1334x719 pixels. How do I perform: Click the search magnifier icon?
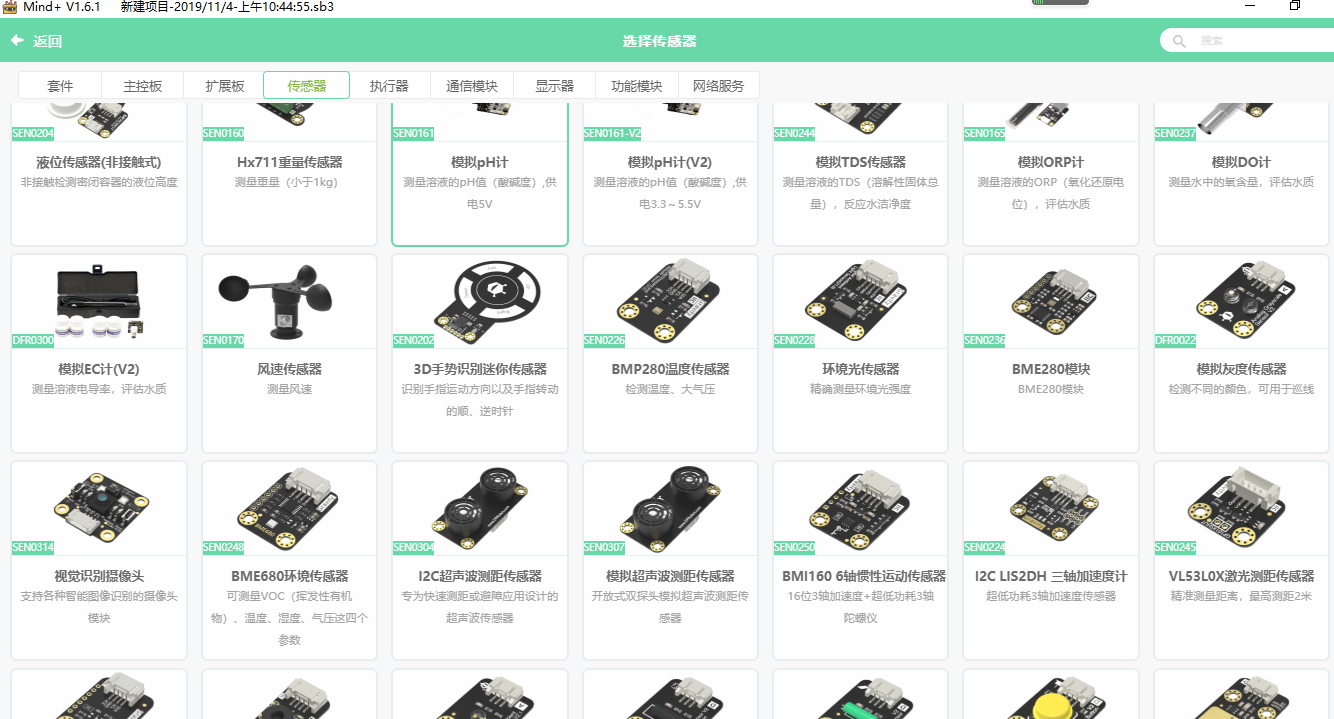pyautogui.click(x=1179, y=41)
